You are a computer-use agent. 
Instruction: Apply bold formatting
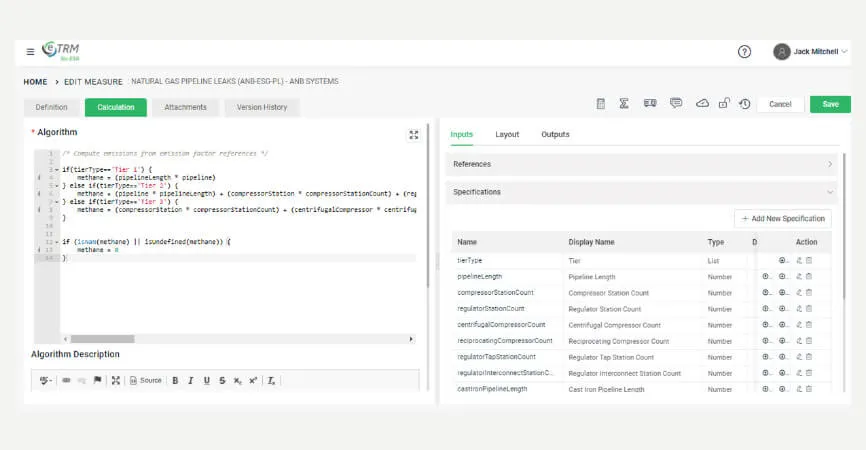(x=175, y=380)
